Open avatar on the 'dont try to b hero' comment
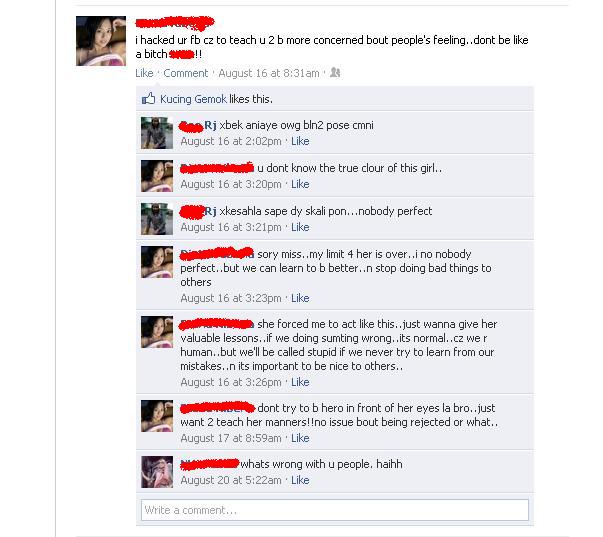 point(157,416)
